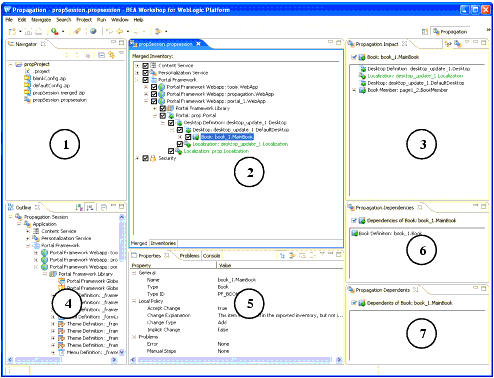Toggle checkbox for Portal Framework Webapp propagation.WebApp
494x378 pixels.
154,94
